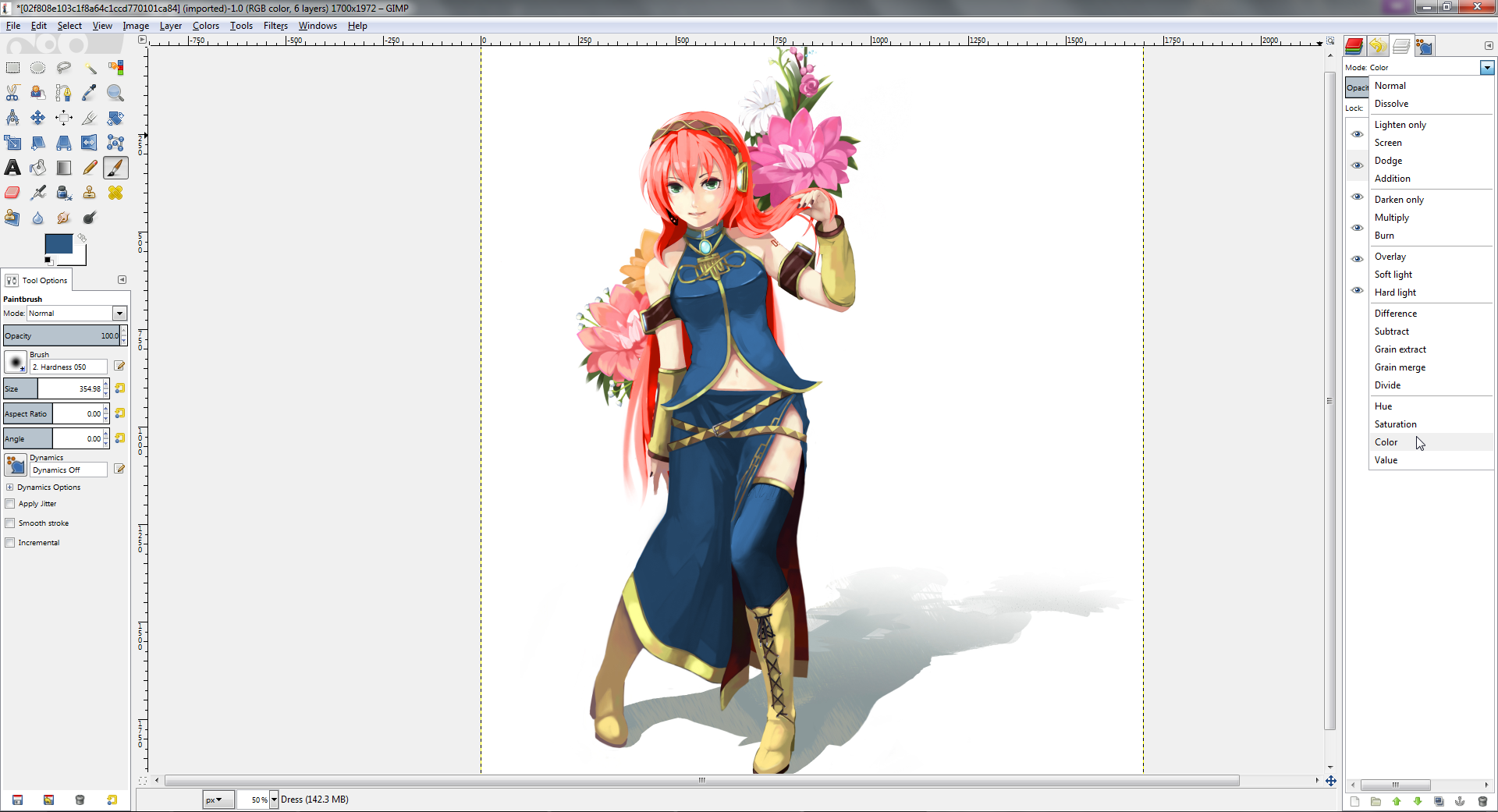Toggle visibility eye of the third layer
The width and height of the screenshot is (1498, 812).
click(1358, 197)
